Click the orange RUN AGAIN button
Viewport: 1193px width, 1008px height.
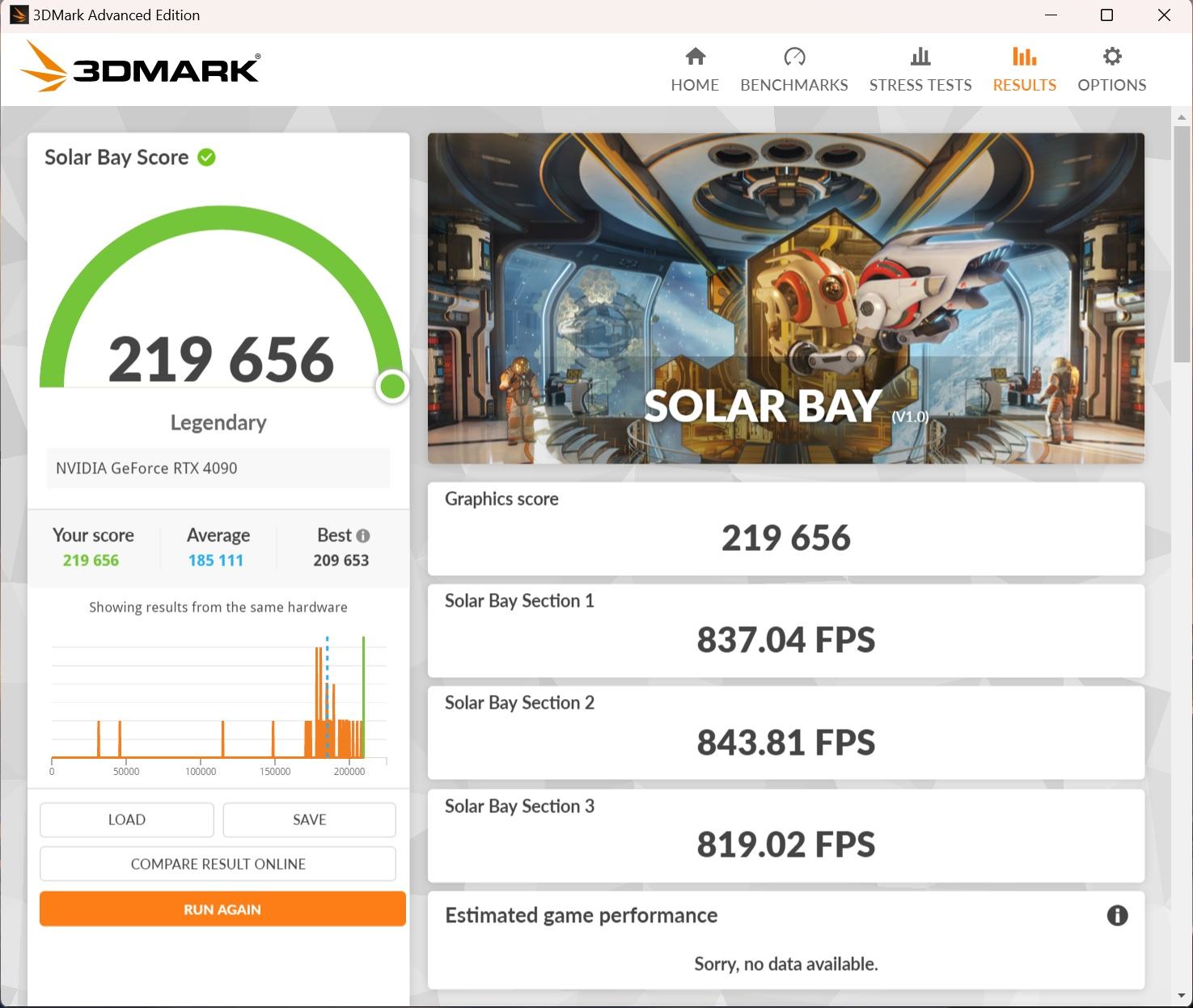point(222,909)
